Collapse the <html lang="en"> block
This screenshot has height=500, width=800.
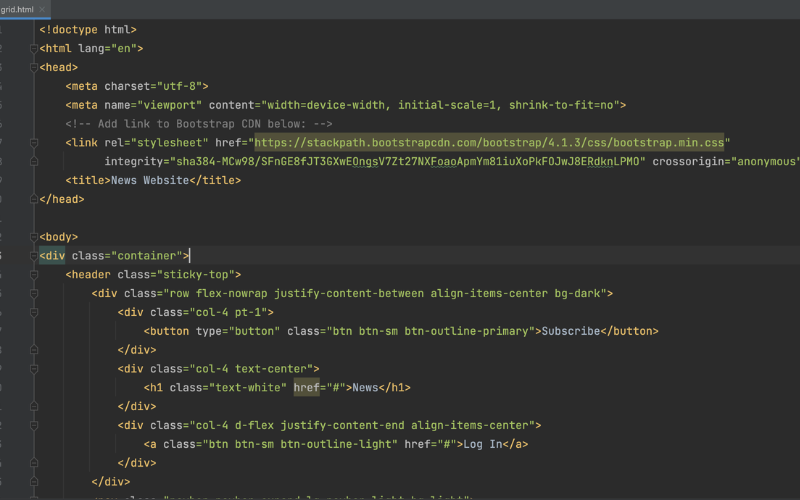click(34, 48)
